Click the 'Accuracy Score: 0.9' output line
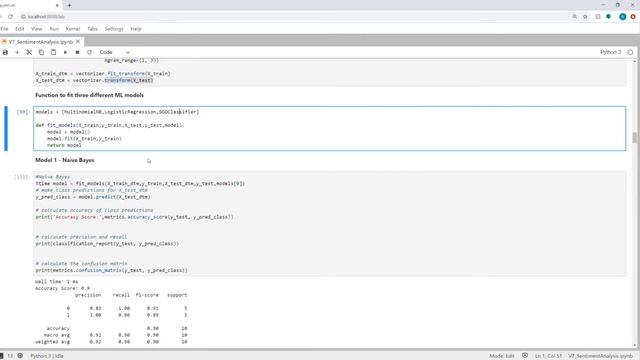This screenshot has height=360, width=640. [x=62, y=288]
